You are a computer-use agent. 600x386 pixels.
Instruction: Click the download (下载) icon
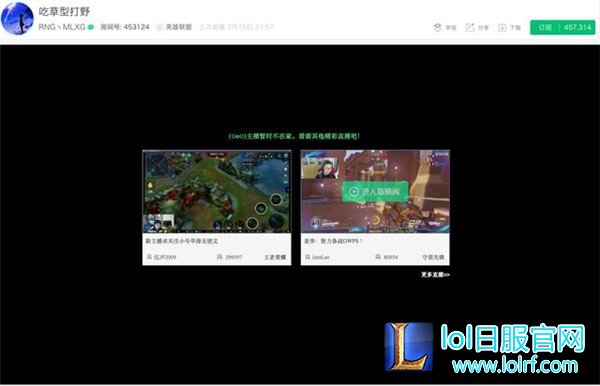(502, 28)
